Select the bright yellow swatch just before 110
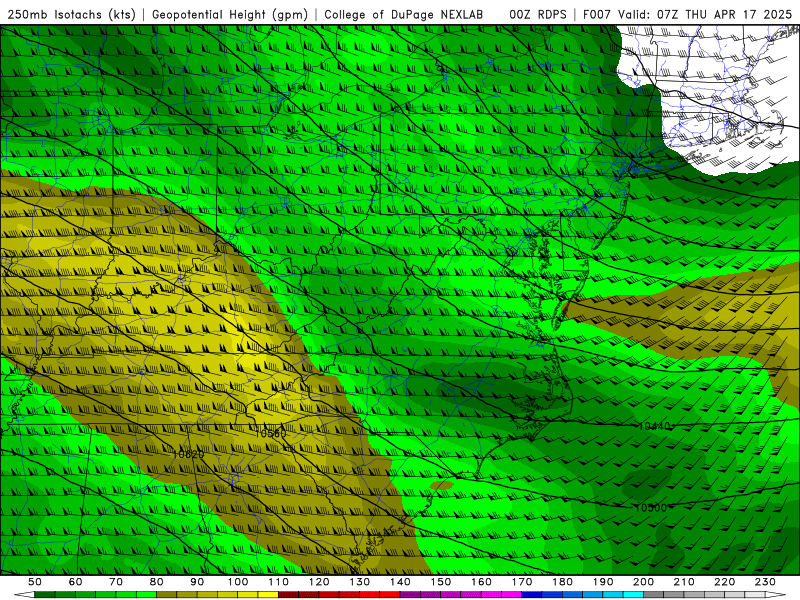The width and height of the screenshot is (800, 600). (268, 595)
